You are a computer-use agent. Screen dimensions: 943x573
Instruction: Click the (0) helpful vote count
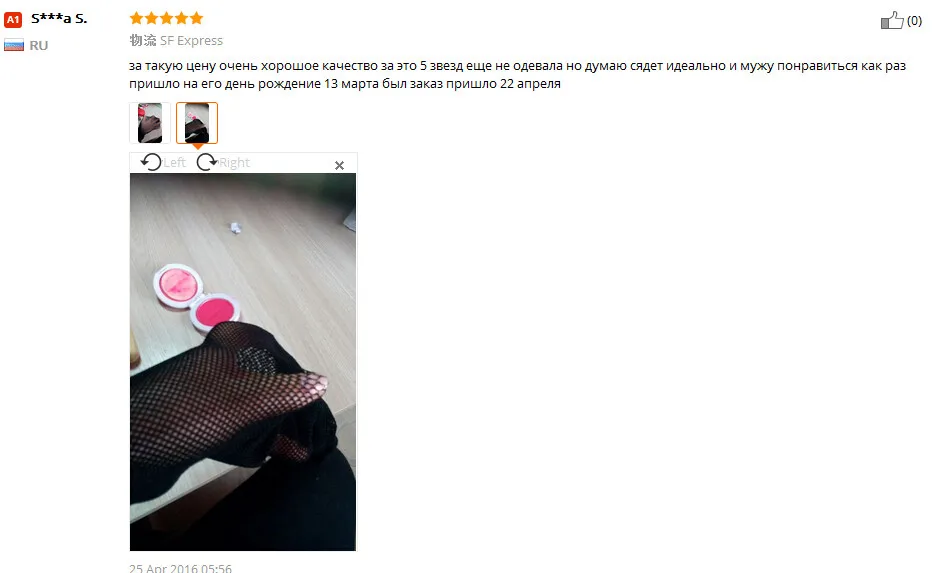(x=914, y=21)
